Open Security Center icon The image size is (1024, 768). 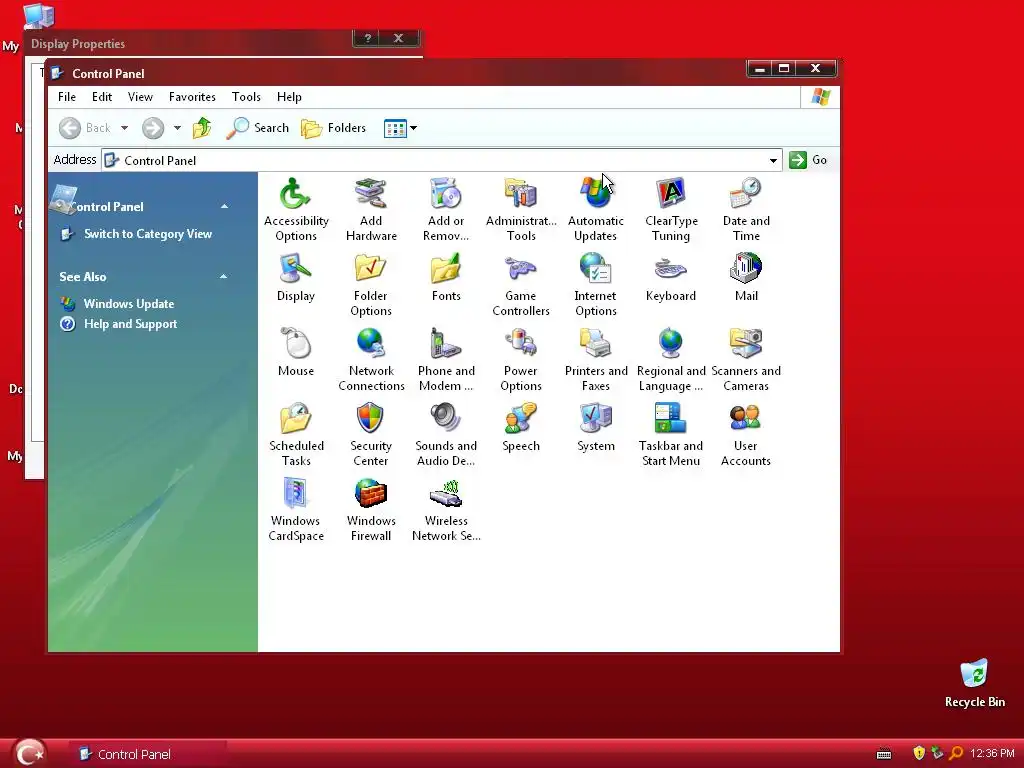pos(371,435)
